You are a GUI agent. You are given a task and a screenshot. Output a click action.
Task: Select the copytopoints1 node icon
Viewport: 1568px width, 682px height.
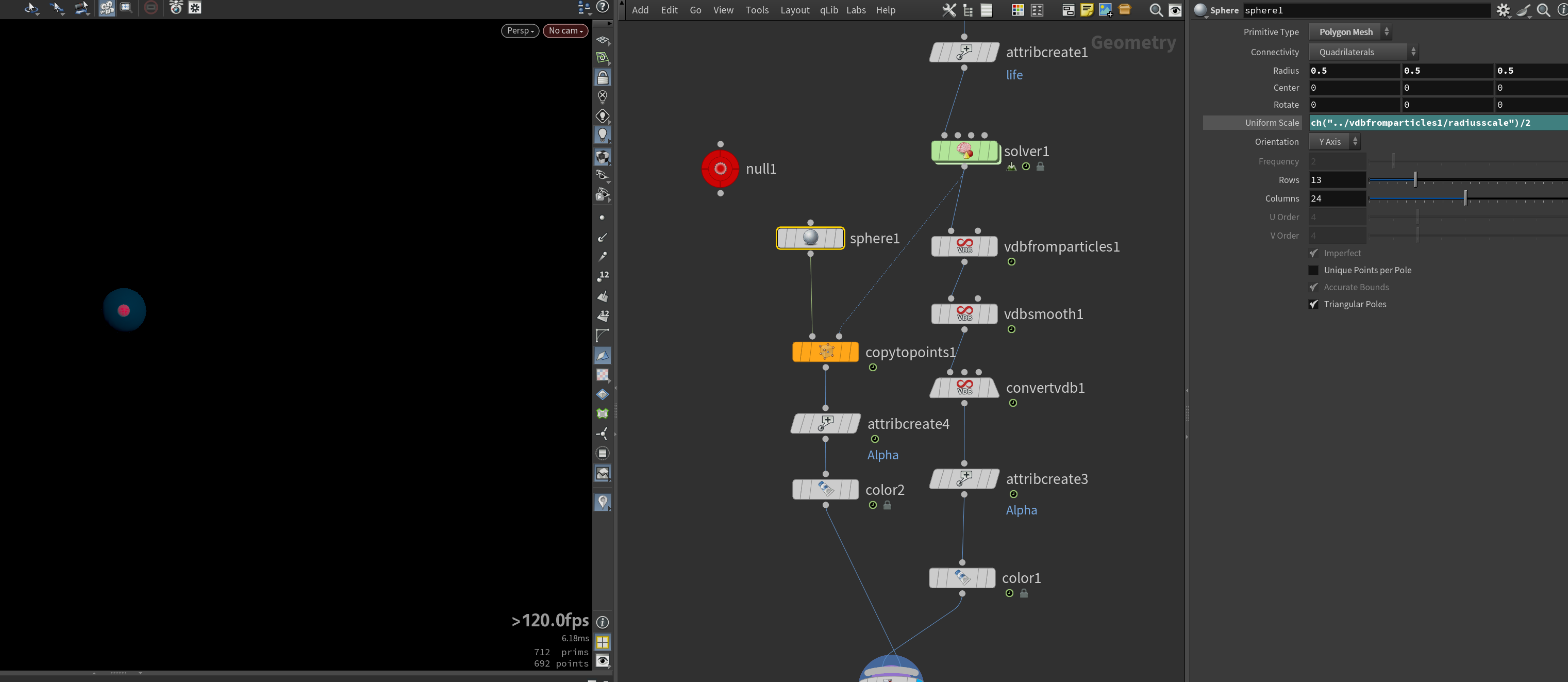(825, 352)
